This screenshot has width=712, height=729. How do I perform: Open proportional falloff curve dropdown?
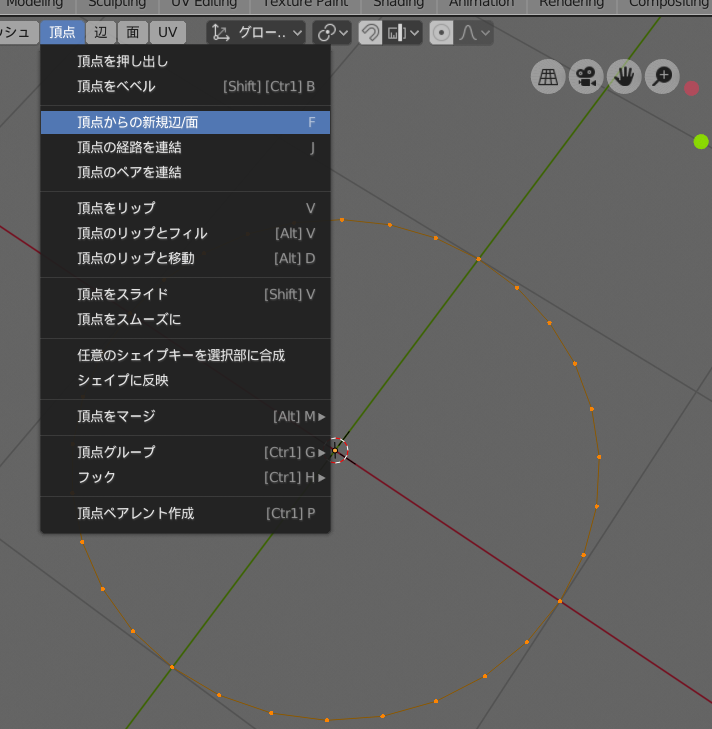point(474,33)
